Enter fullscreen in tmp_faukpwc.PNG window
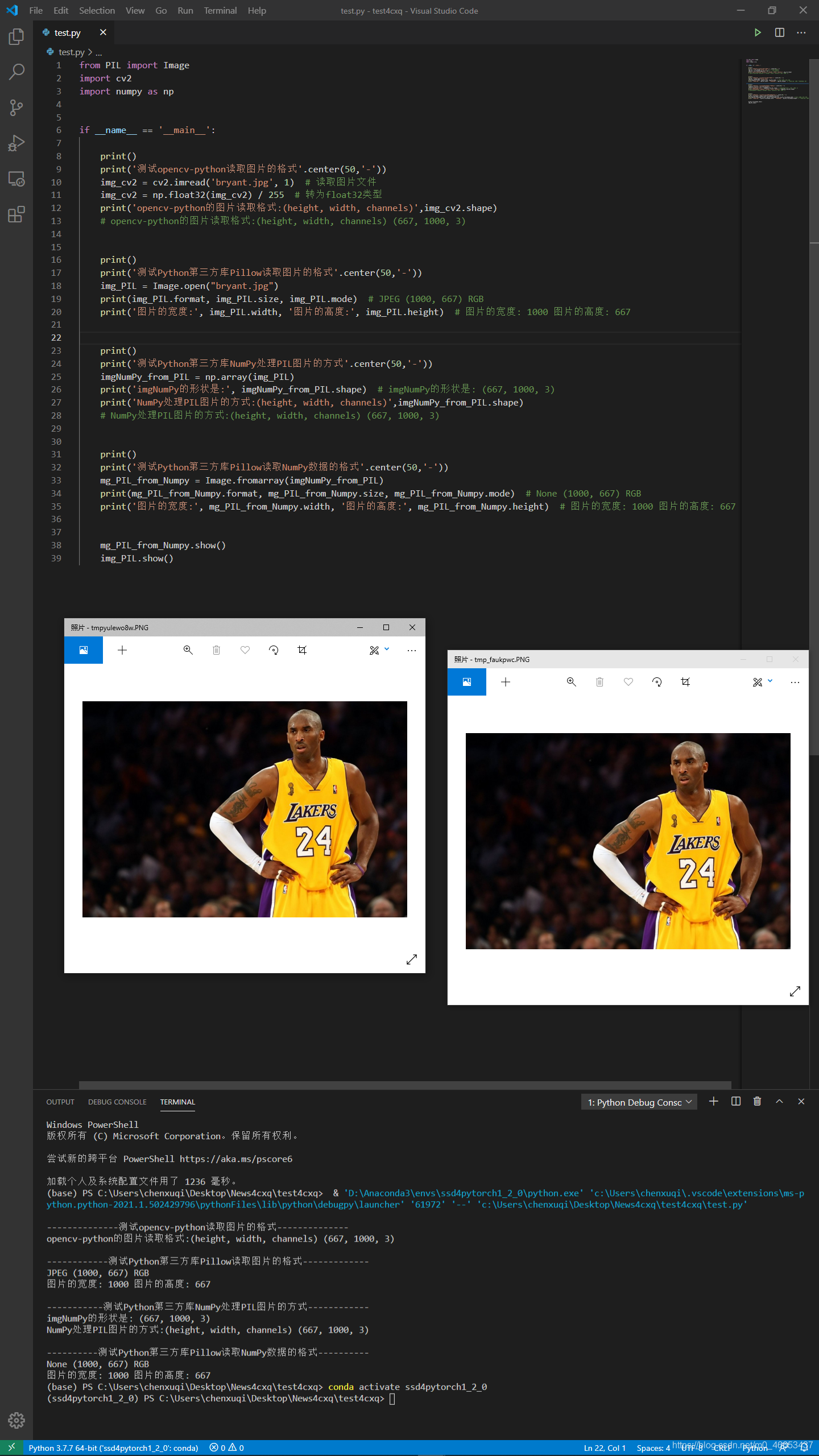Screen dimensions: 819x1456 795,991
